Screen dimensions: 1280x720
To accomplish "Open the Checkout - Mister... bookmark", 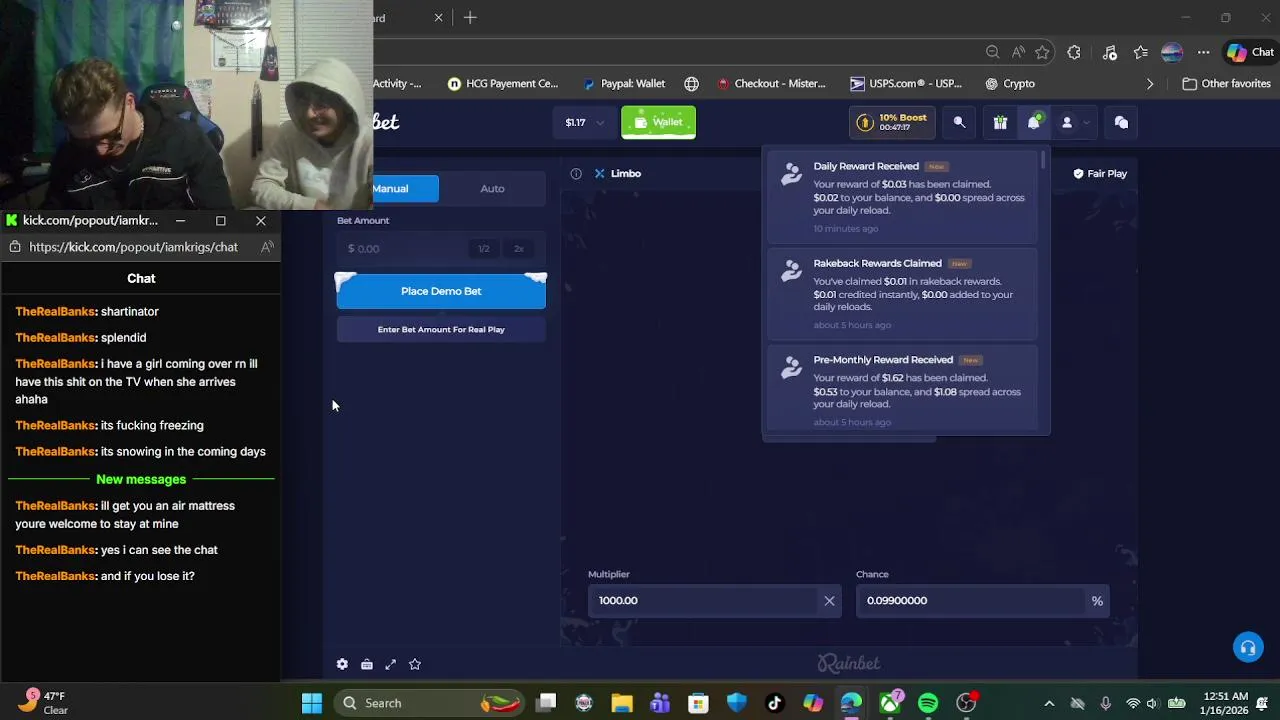I will pyautogui.click(x=772, y=84).
